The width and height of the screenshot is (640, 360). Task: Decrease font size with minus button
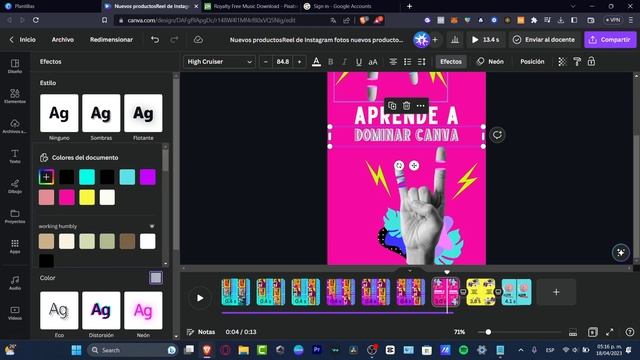pos(266,62)
